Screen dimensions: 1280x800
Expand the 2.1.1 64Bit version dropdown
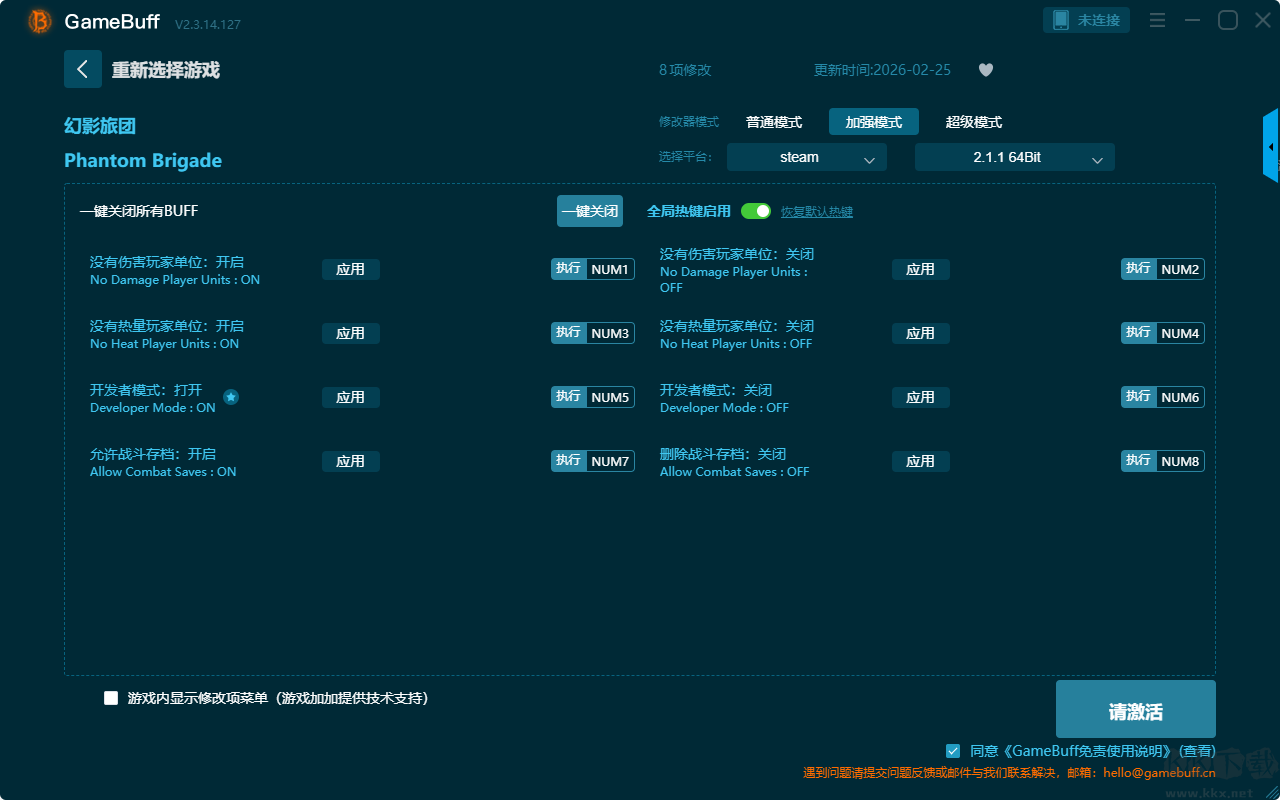pos(1014,157)
